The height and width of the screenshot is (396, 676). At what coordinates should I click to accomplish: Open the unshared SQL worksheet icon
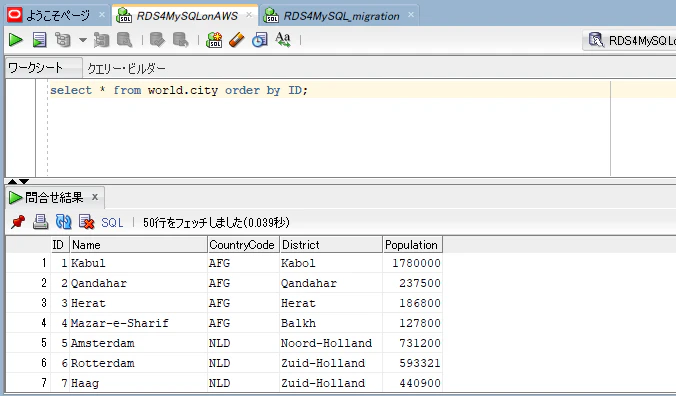[x=214, y=40]
